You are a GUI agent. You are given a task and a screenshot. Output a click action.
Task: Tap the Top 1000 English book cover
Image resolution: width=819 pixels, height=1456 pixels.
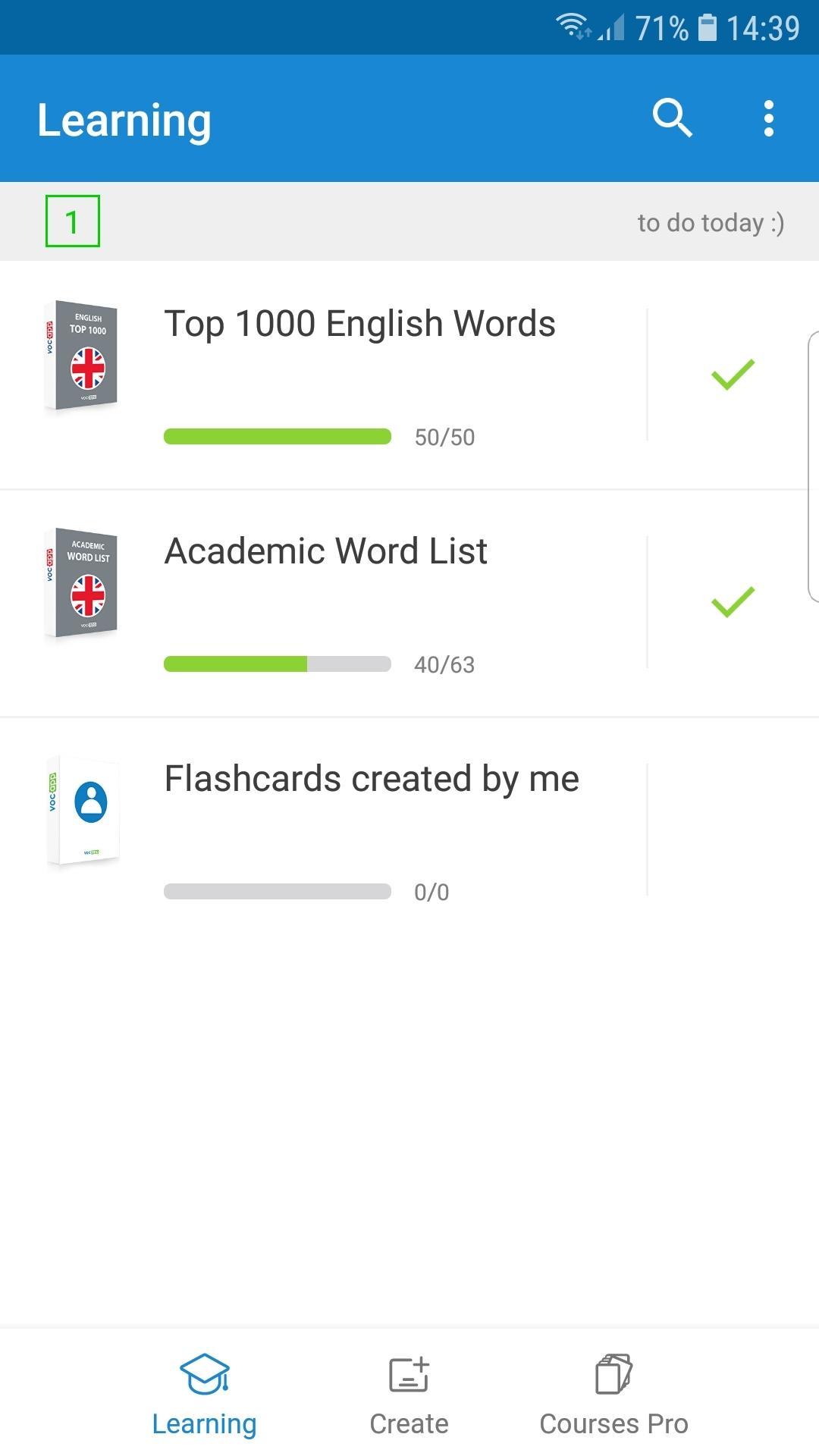point(81,356)
